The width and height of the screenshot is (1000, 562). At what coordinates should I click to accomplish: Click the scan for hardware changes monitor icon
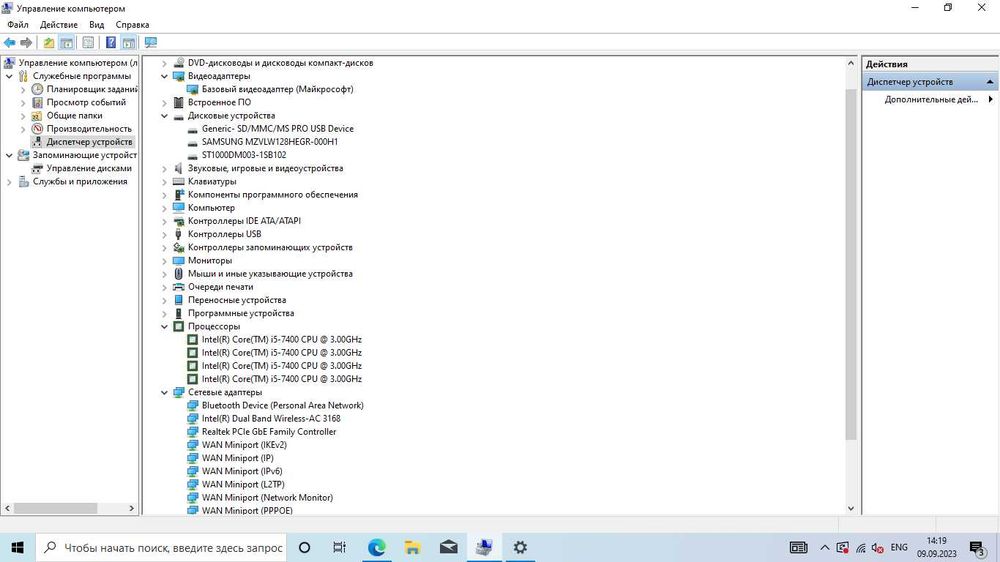coord(151,43)
